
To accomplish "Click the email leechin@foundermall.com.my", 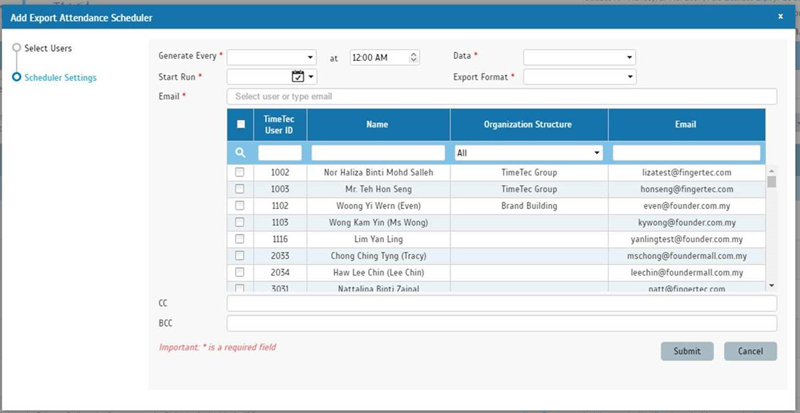I will coord(687,272).
